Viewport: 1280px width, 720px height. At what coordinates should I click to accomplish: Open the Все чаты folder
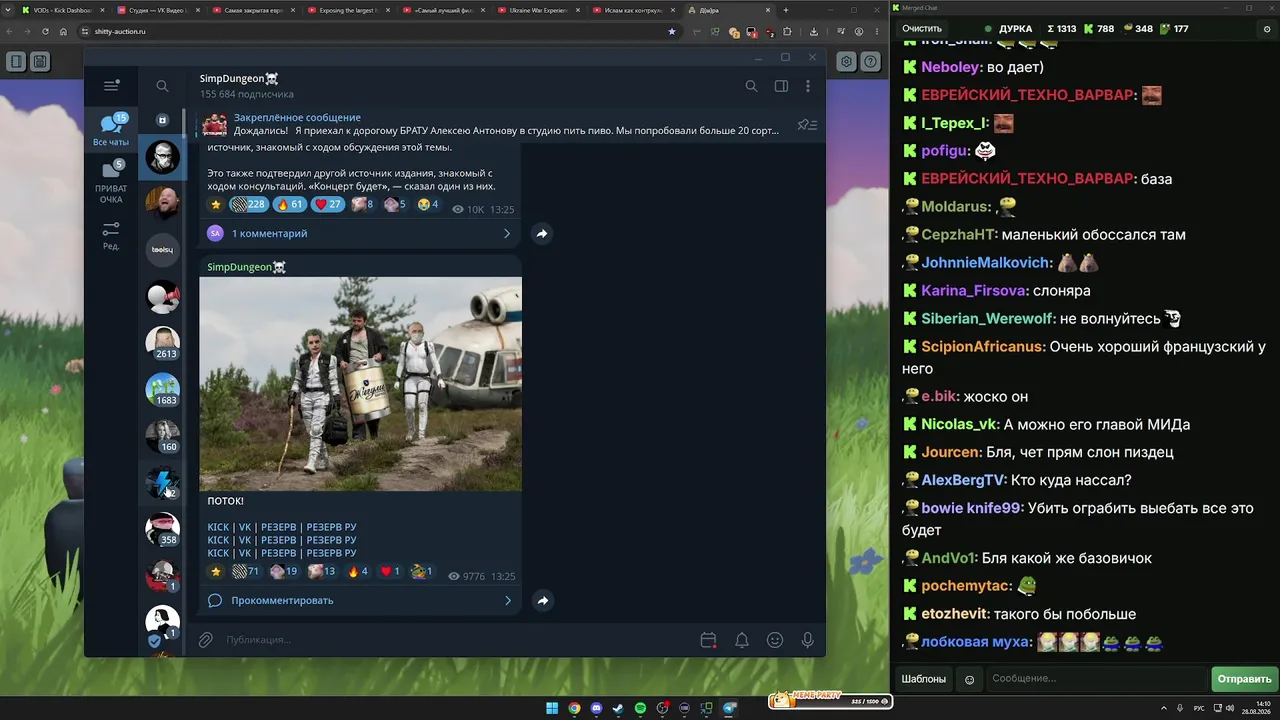111,130
